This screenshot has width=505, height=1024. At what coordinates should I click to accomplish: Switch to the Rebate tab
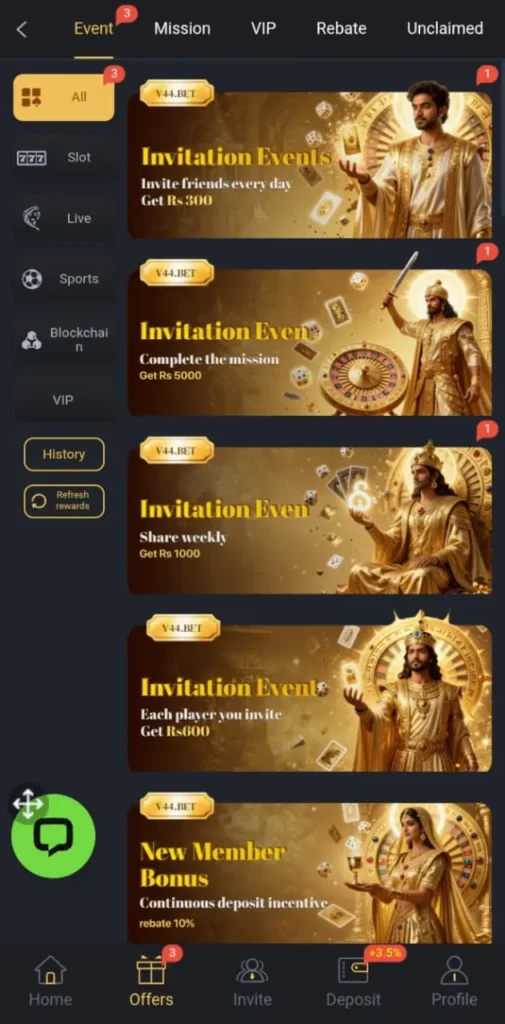click(x=341, y=29)
